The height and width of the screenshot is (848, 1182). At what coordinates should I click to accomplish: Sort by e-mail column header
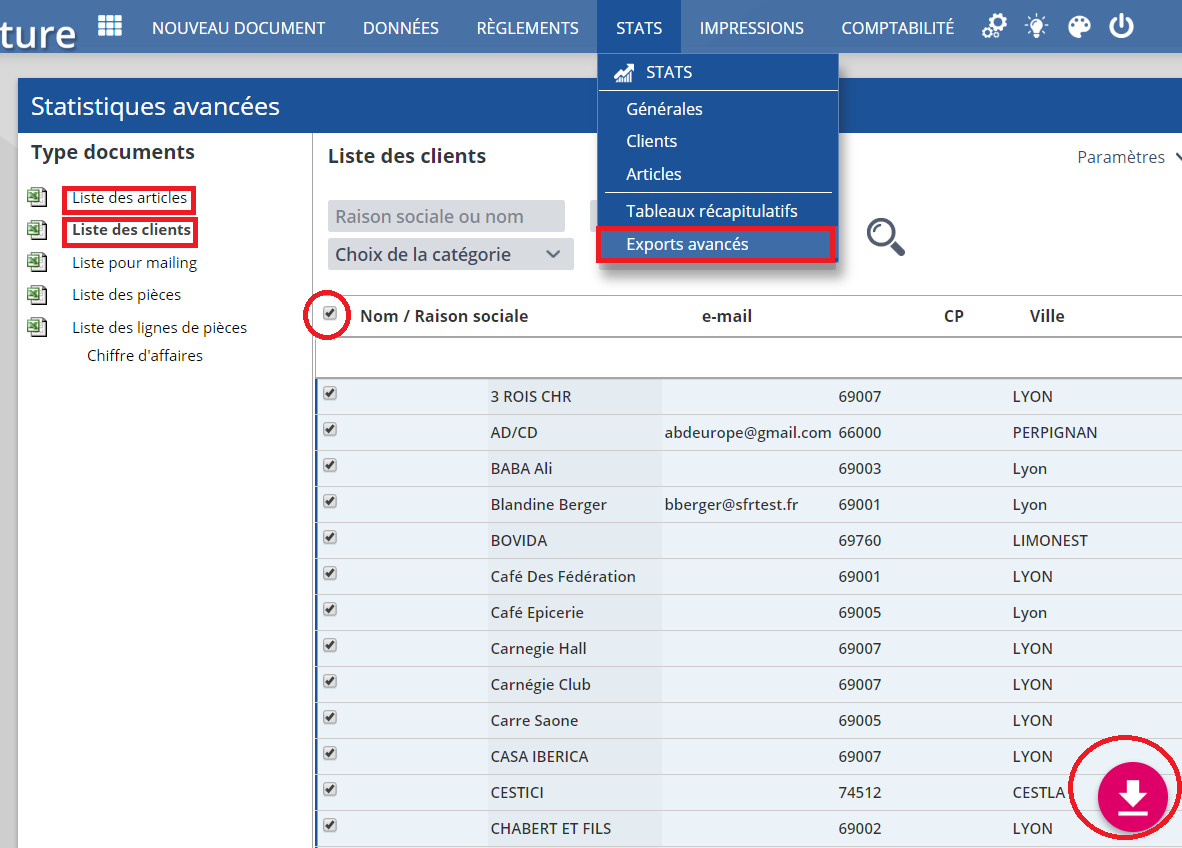[727, 317]
